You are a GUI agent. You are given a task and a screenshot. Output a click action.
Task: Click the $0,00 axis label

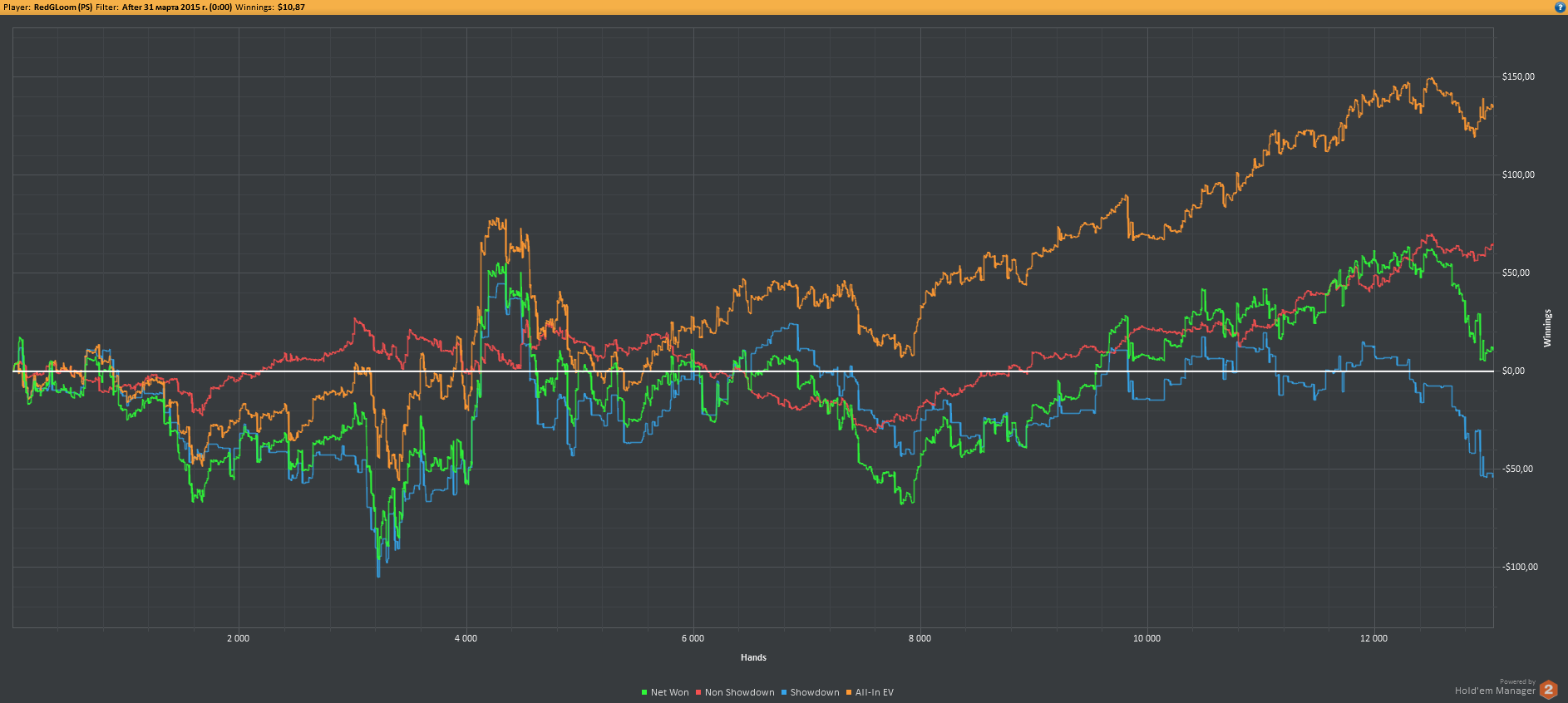(1513, 371)
